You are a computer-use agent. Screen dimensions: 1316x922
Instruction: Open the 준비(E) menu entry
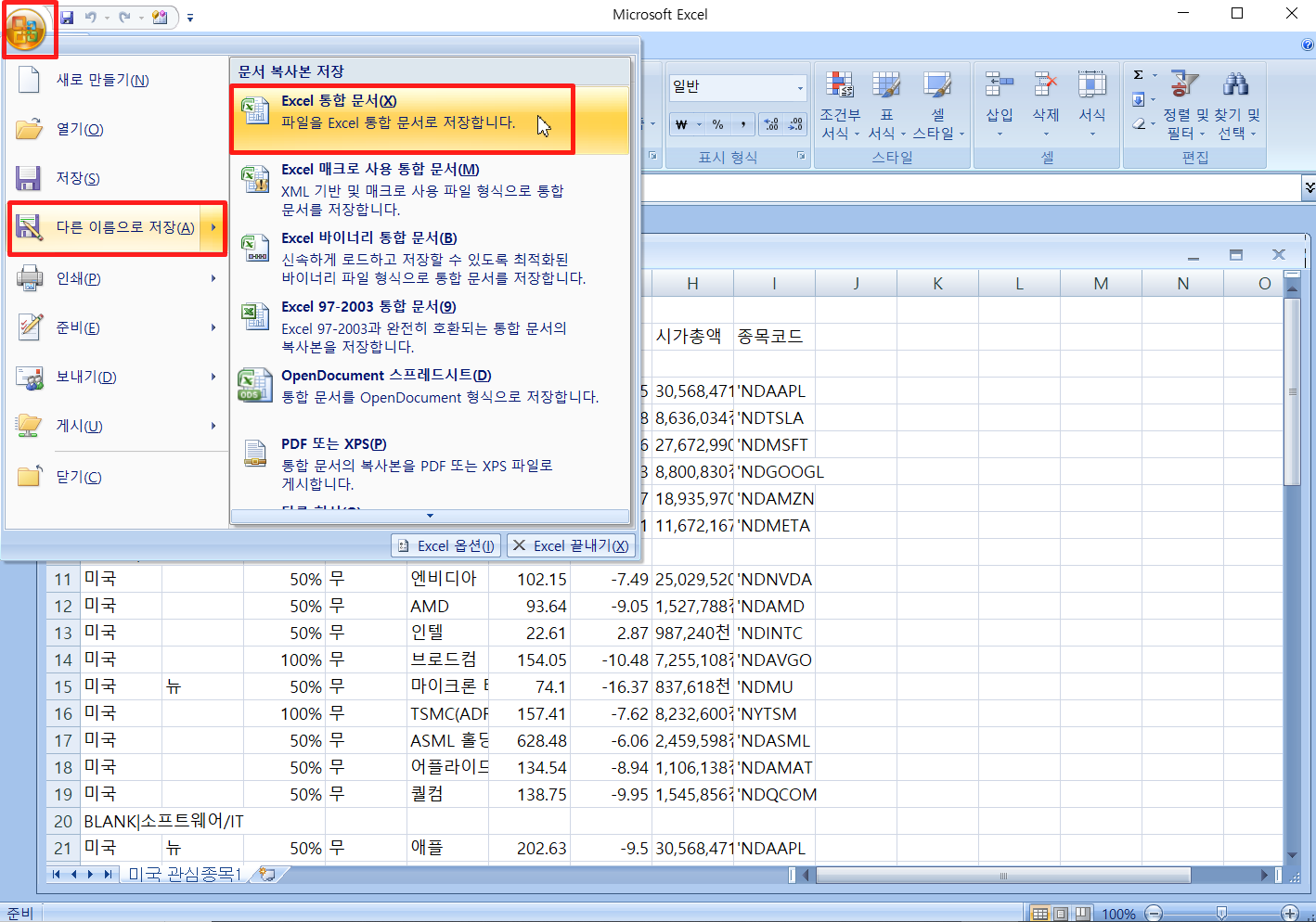tap(116, 327)
